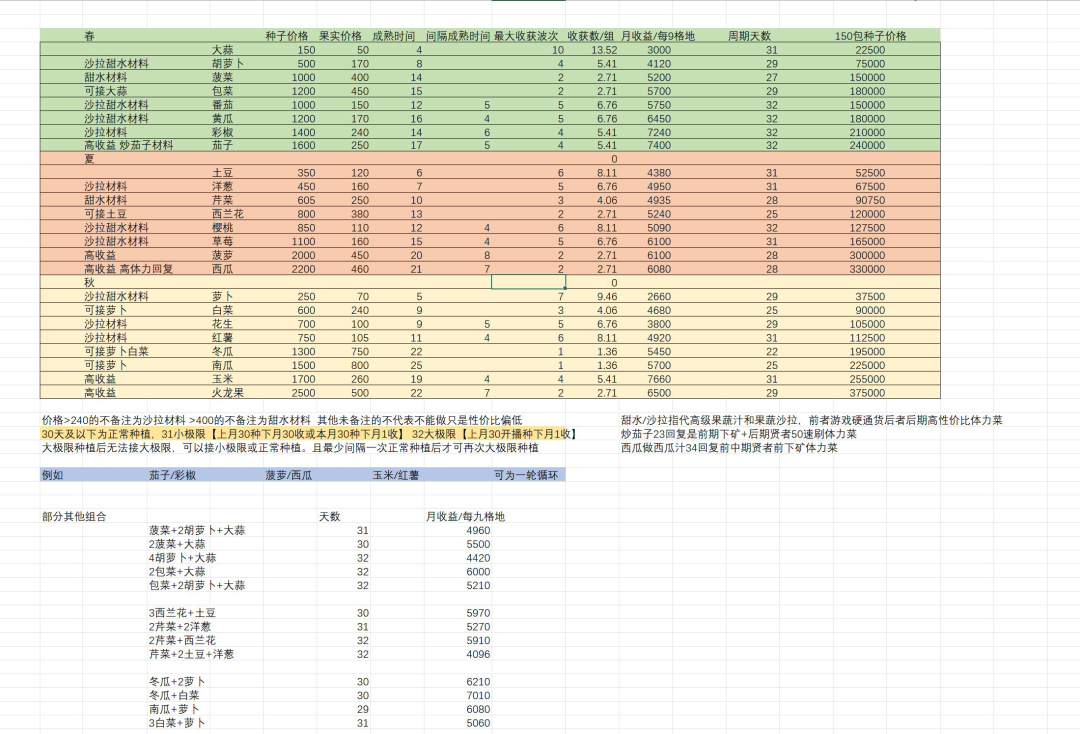Click the '可为一轮循环' cell
Viewport: 1080px width, 734px height.
pos(526,475)
